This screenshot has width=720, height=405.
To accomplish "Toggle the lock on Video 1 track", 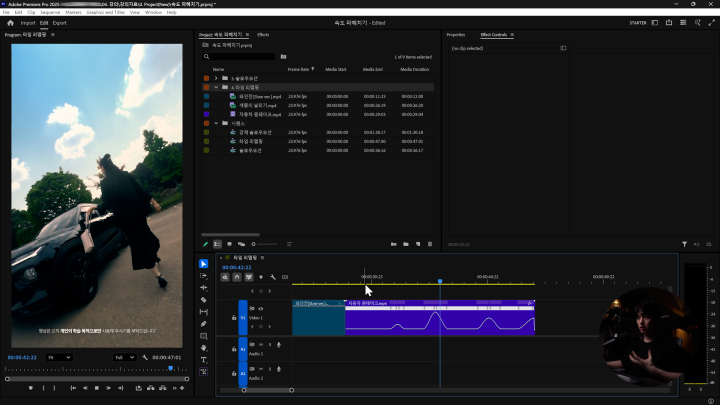I will click(234, 318).
